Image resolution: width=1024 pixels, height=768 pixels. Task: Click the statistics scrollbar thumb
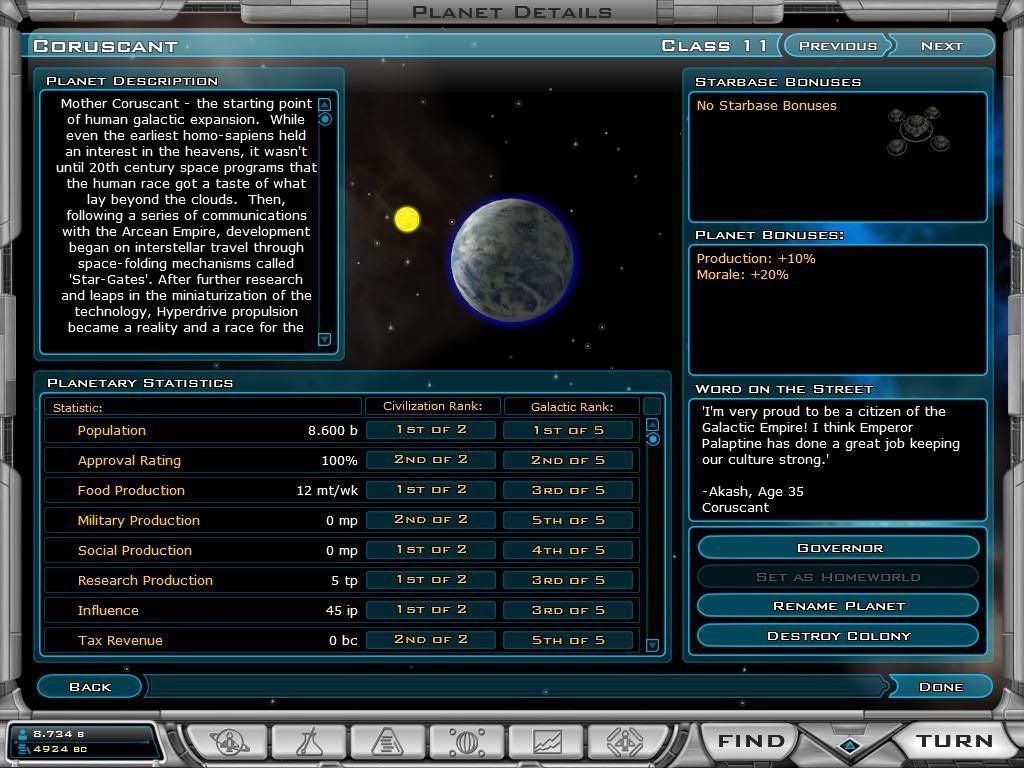pyautogui.click(x=652, y=440)
